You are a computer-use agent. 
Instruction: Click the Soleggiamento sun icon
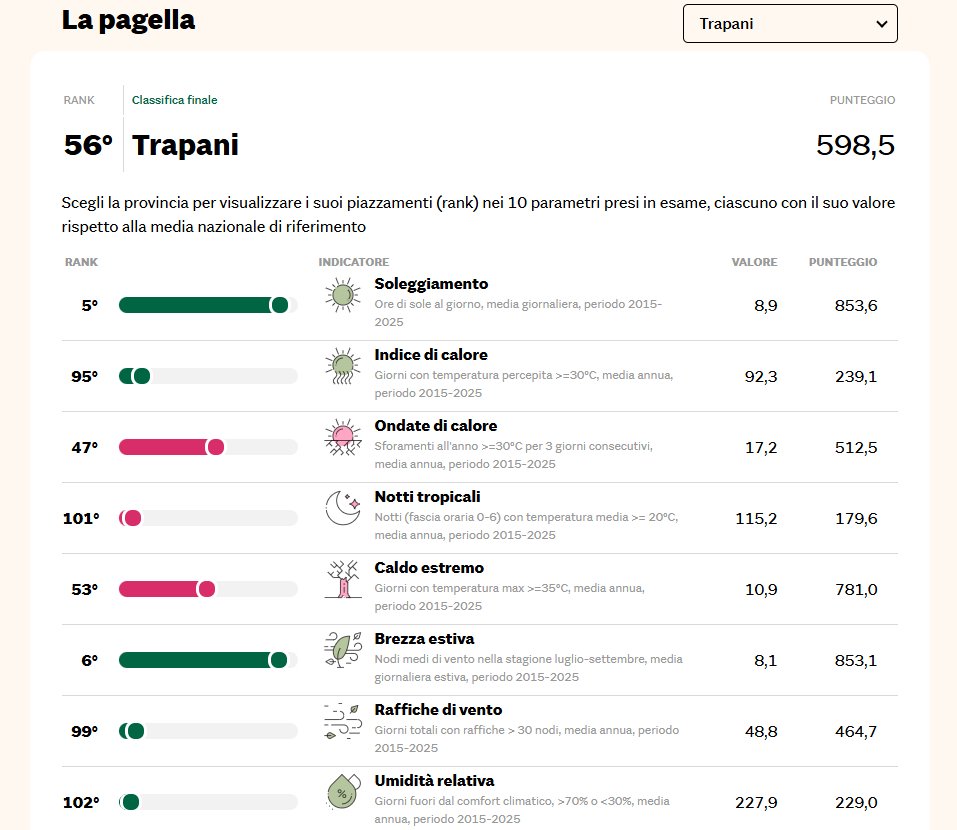tap(343, 295)
